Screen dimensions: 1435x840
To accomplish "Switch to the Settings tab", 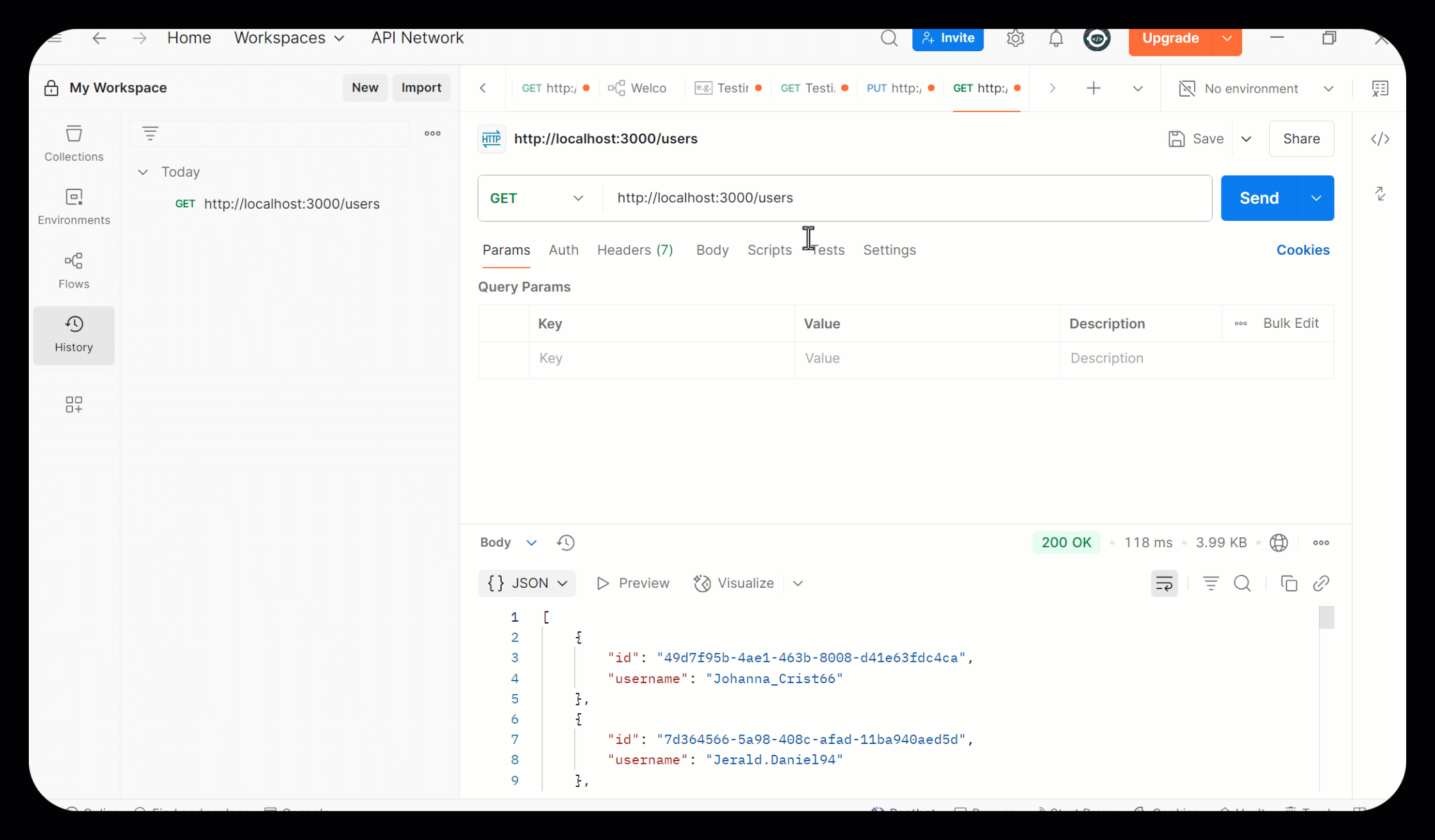I will [889, 250].
